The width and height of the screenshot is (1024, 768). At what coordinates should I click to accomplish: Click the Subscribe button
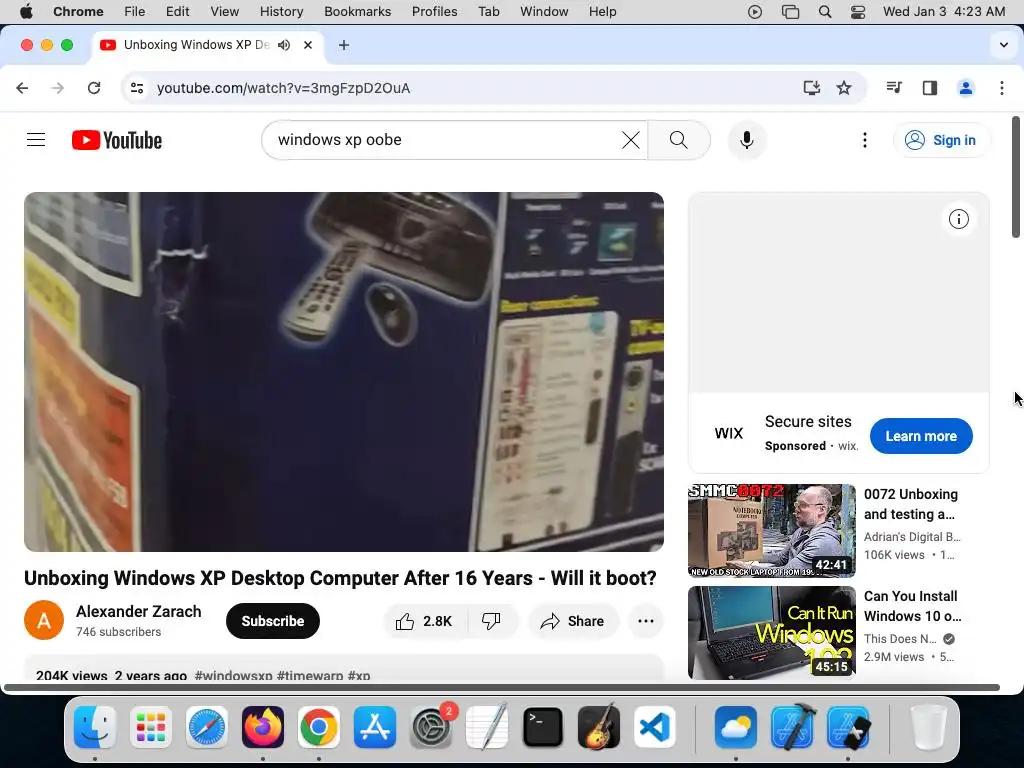(x=272, y=621)
